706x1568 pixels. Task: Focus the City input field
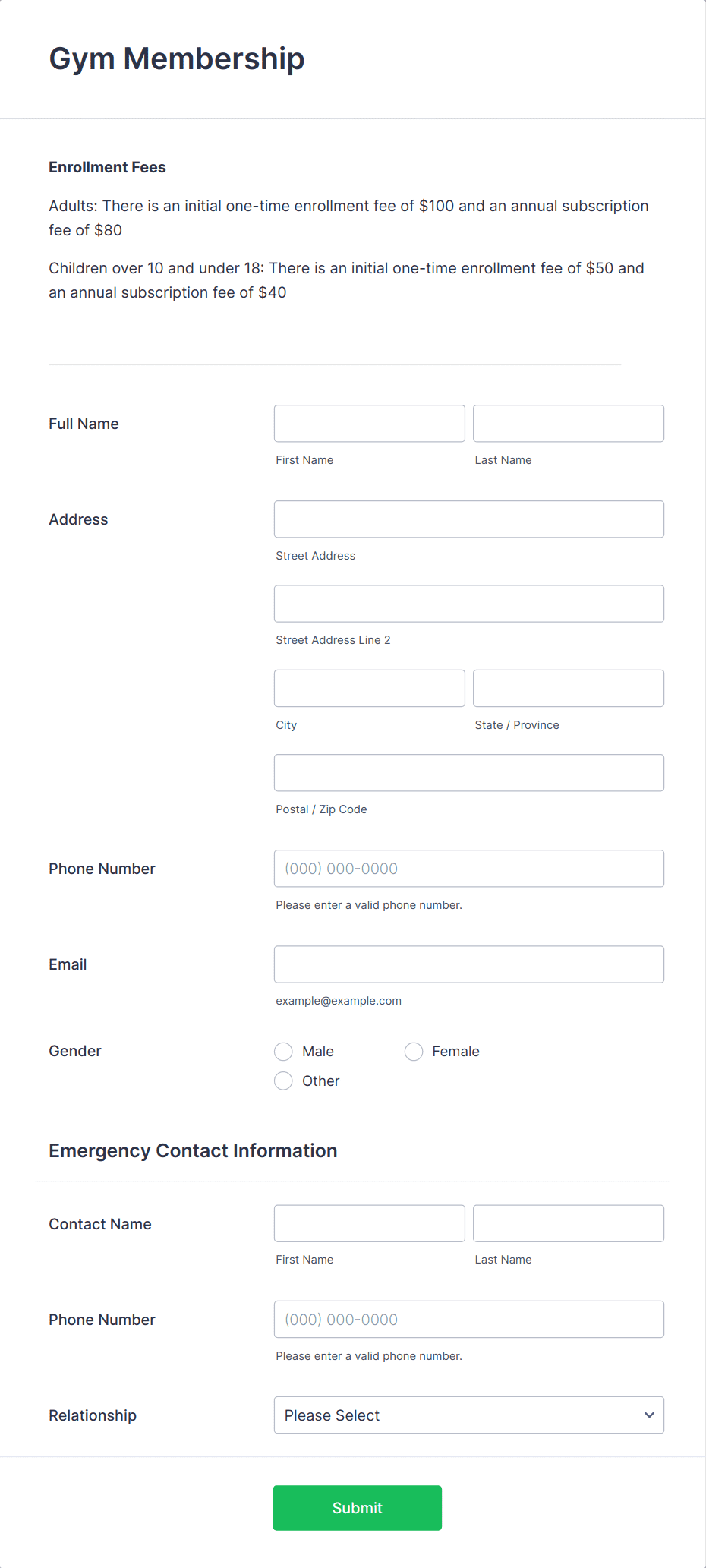(369, 688)
